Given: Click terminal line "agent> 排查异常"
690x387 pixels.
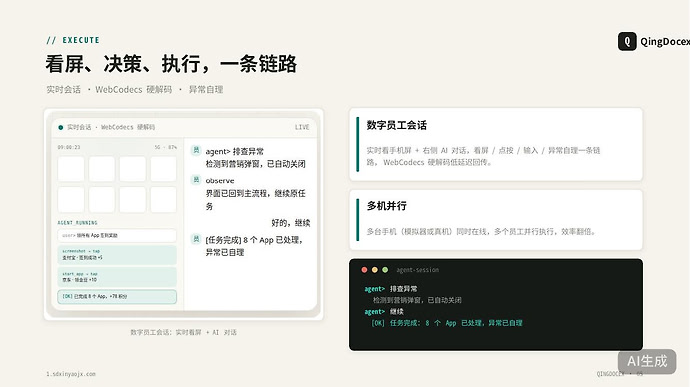Looking at the screenshot, I should pos(391,289).
